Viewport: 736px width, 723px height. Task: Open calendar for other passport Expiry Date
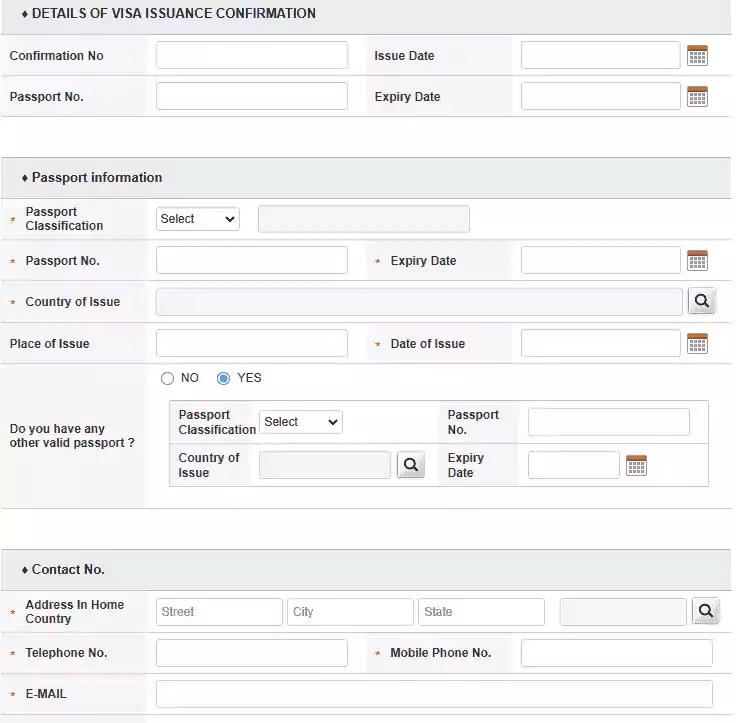pos(636,465)
